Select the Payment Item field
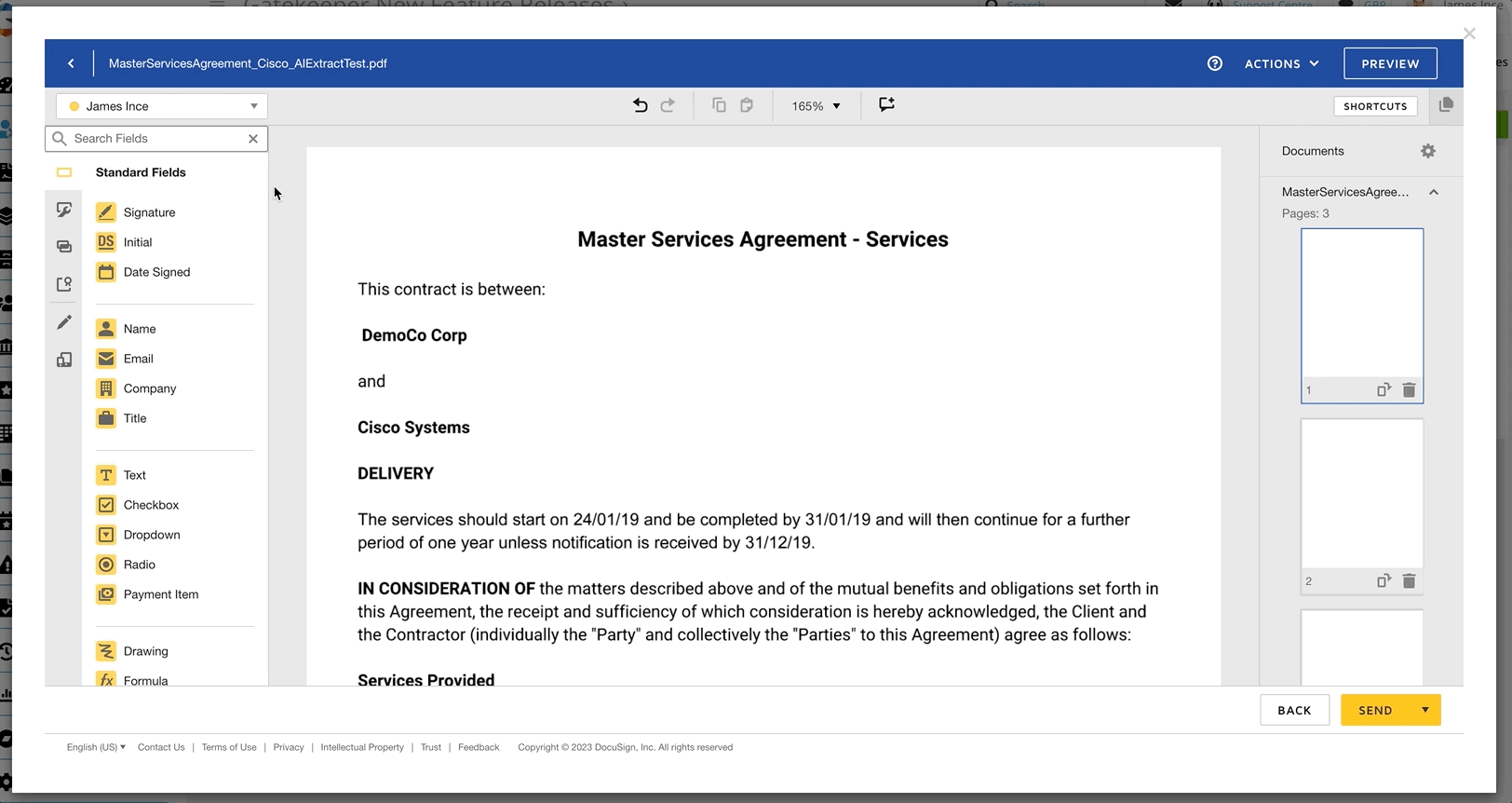This screenshot has width=1512, height=803. [x=147, y=594]
